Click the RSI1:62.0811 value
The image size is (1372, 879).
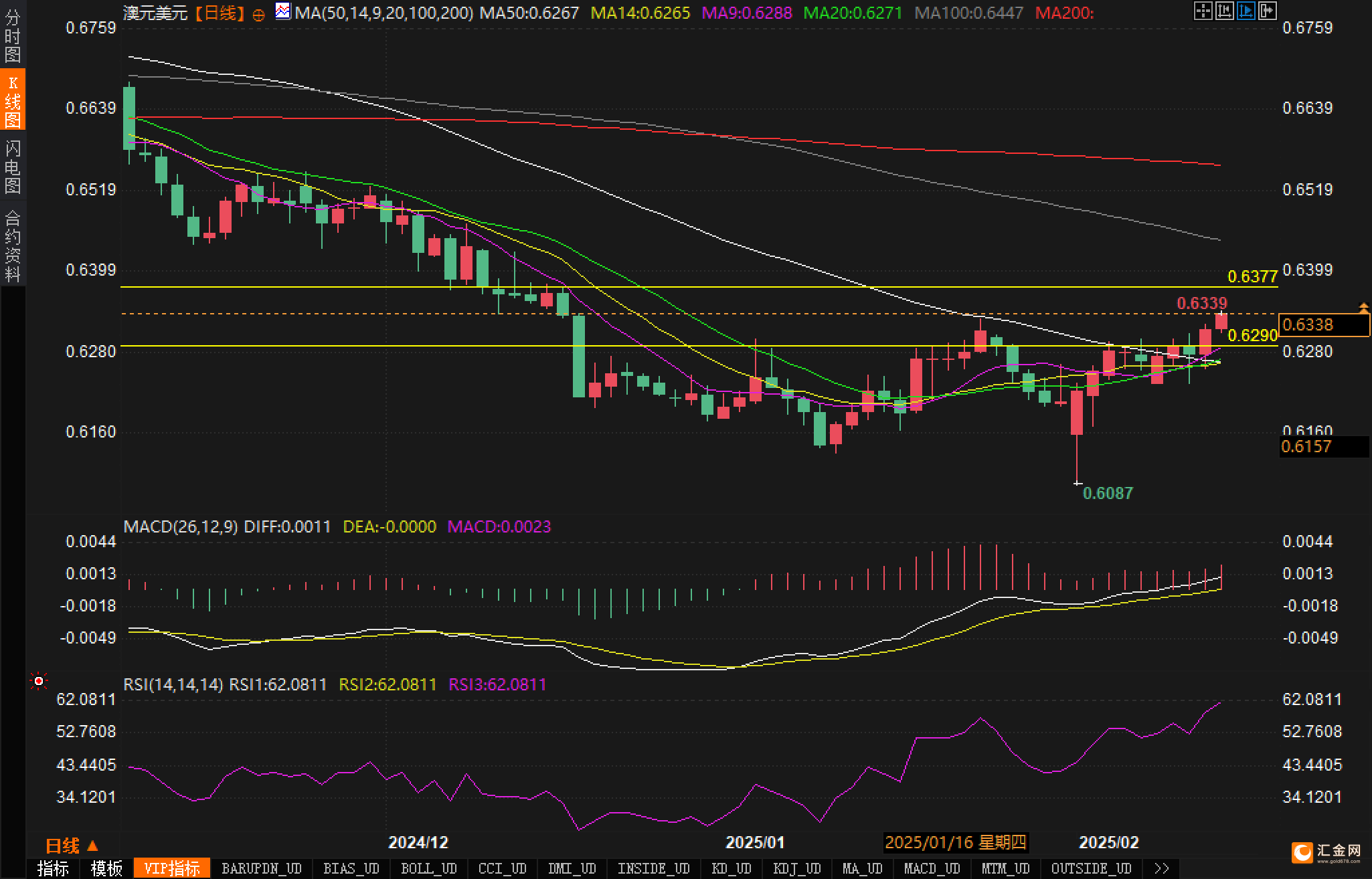tap(278, 684)
